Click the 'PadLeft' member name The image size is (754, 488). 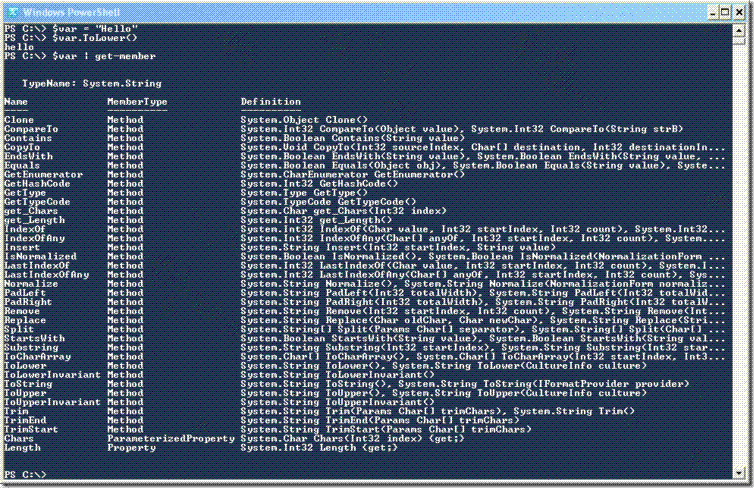(25, 293)
